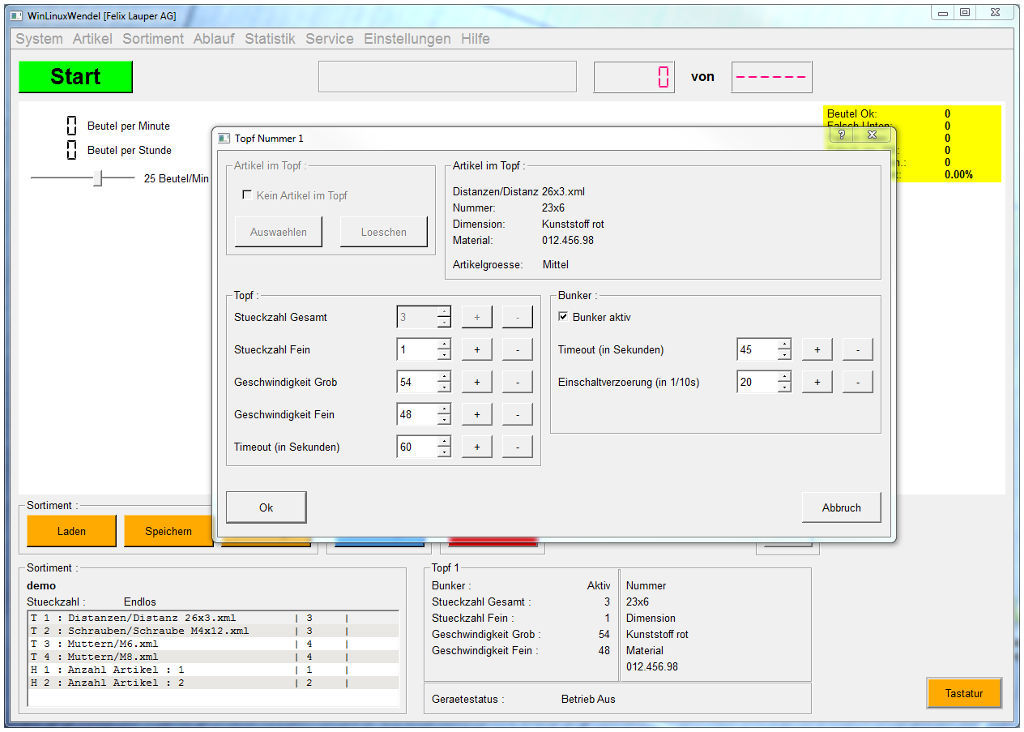Image resolution: width=1024 pixels, height=732 pixels.
Task: Click spinner up arrow for Stueckzahl Fein
Action: pyautogui.click(x=444, y=344)
